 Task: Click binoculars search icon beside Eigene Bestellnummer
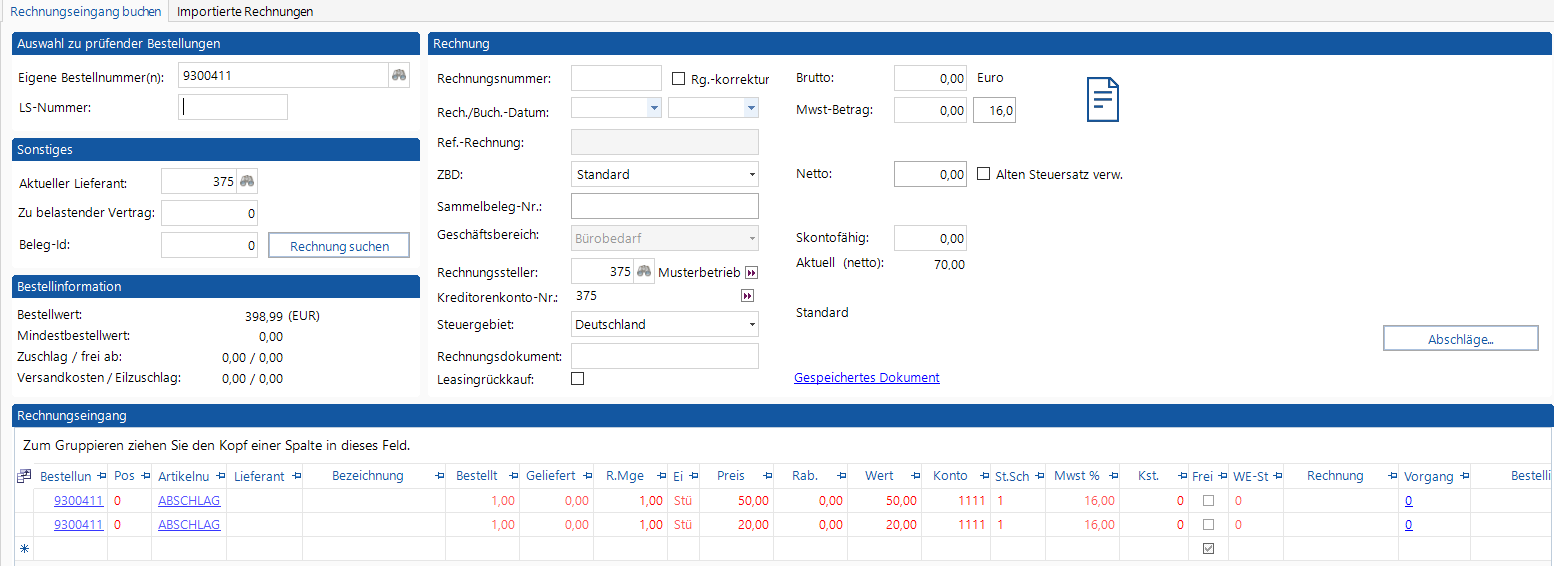(399, 76)
